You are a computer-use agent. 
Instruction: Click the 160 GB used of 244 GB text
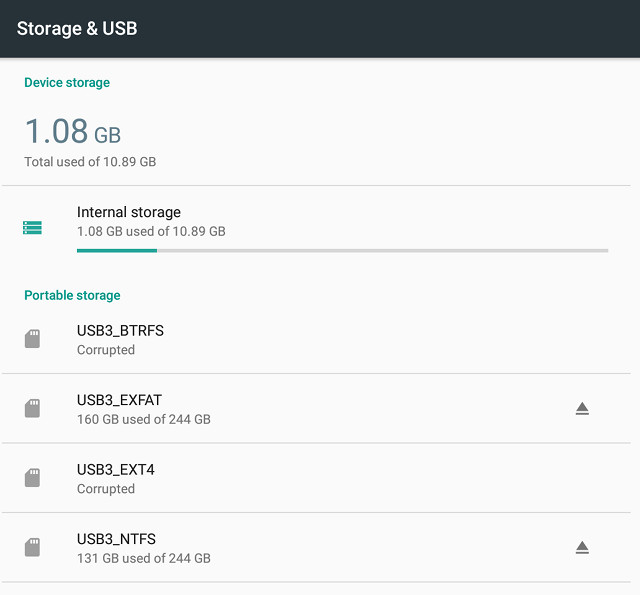click(144, 419)
